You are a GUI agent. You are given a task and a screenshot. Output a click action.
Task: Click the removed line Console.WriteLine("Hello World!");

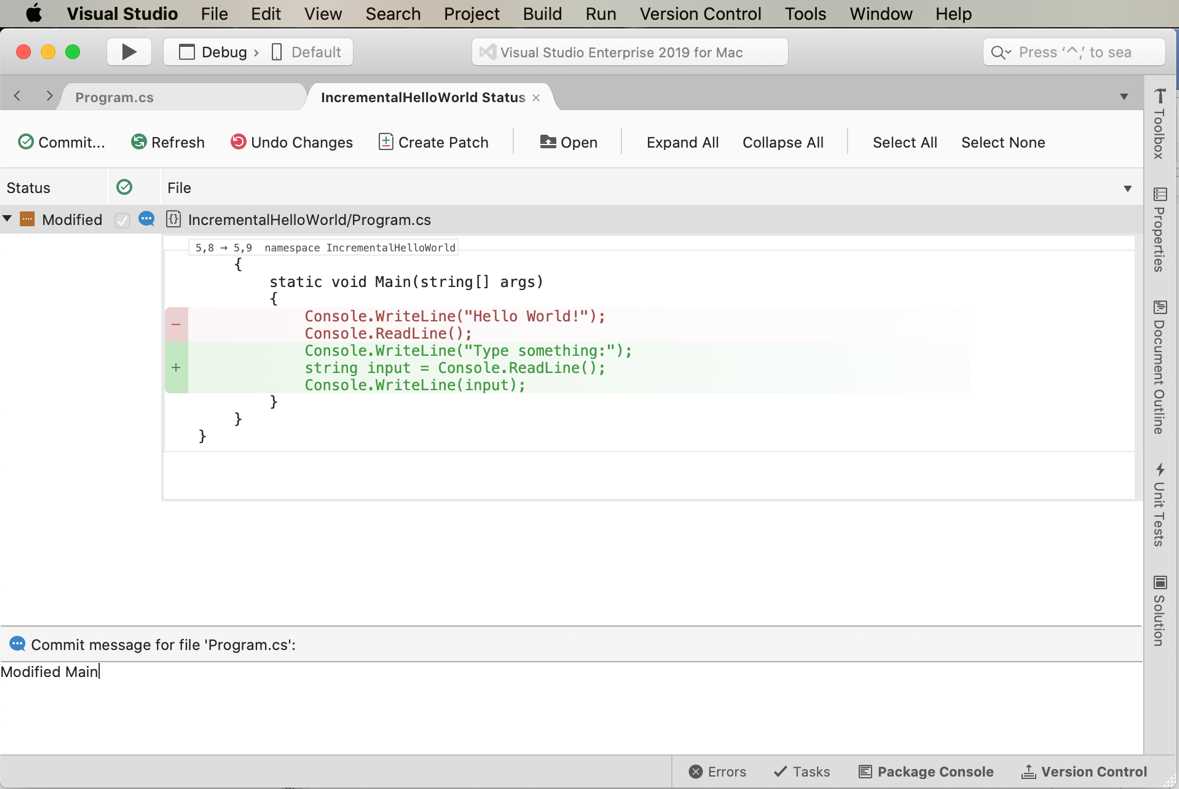coord(455,316)
